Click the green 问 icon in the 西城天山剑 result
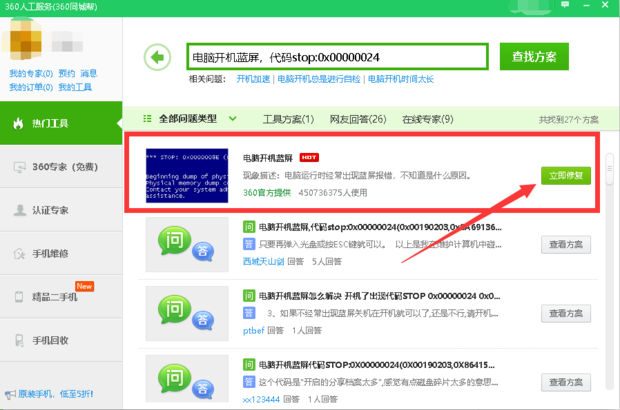This screenshot has width=620, height=410. pos(249,227)
